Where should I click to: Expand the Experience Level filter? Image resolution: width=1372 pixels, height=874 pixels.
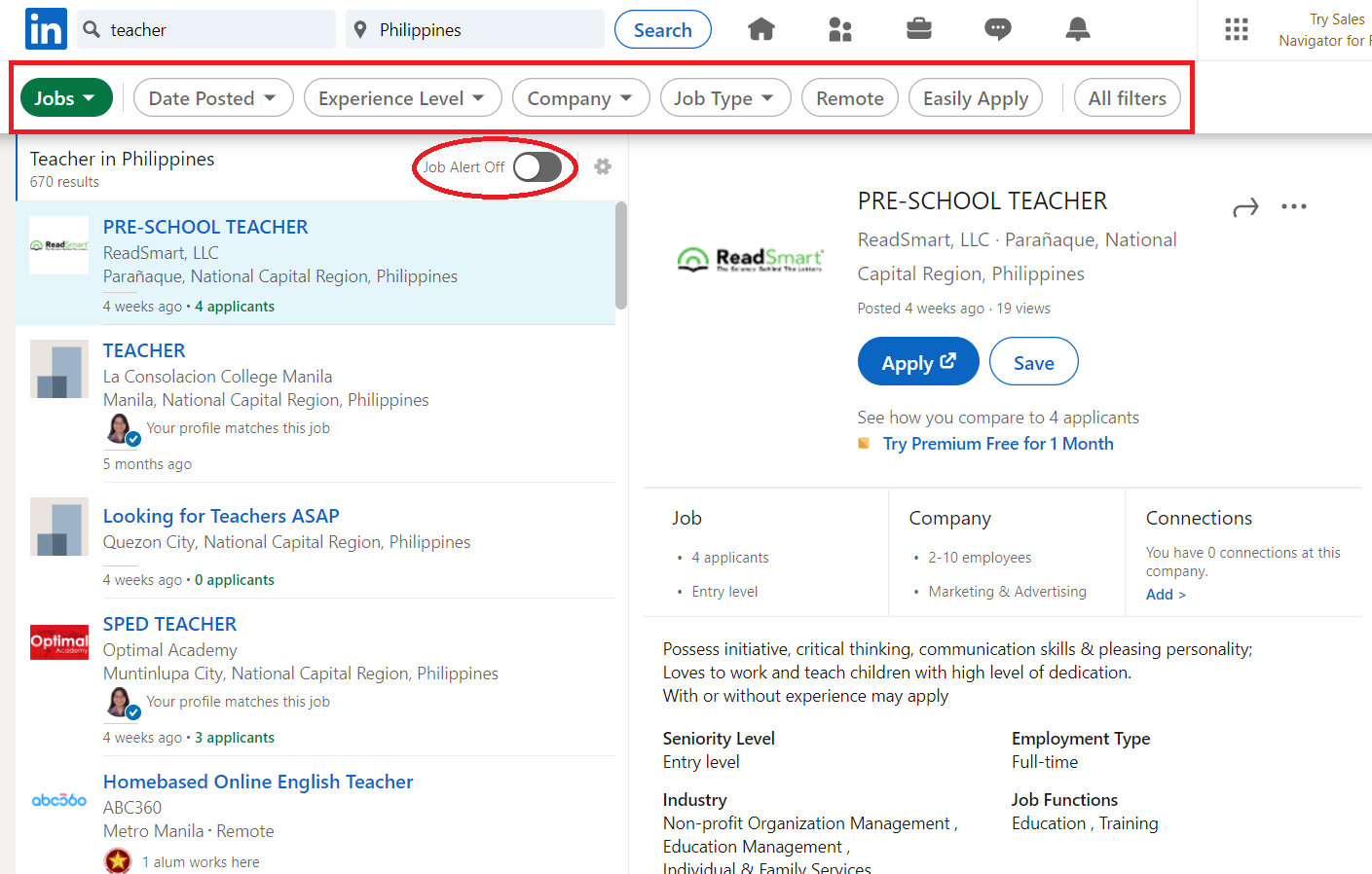[403, 98]
